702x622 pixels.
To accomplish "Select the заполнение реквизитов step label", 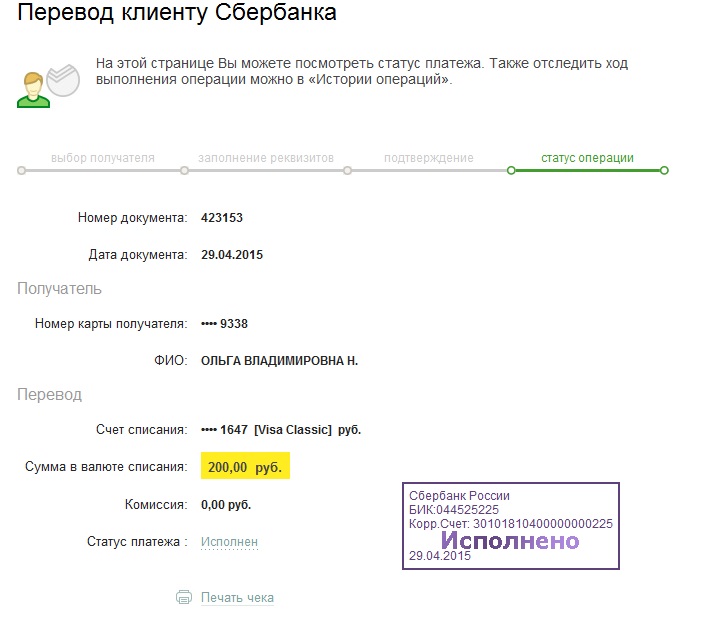I will pyautogui.click(x=266, y=158).
